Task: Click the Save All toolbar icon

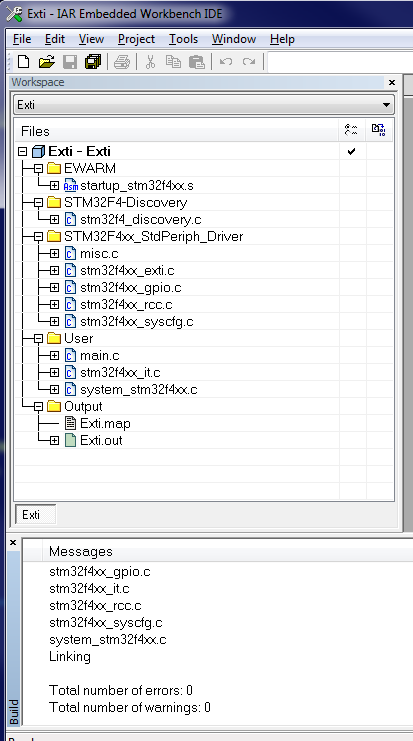Action: pos(93,61)
